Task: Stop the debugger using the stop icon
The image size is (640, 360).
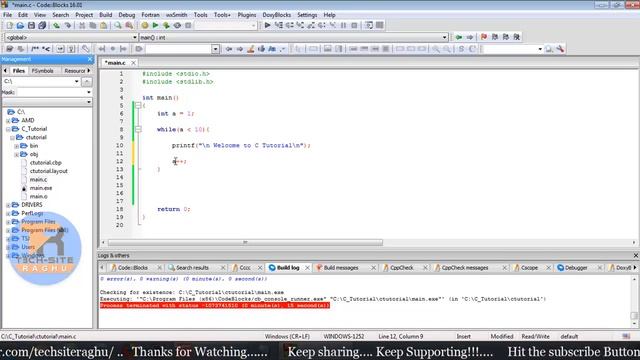Action: (354, 25)
